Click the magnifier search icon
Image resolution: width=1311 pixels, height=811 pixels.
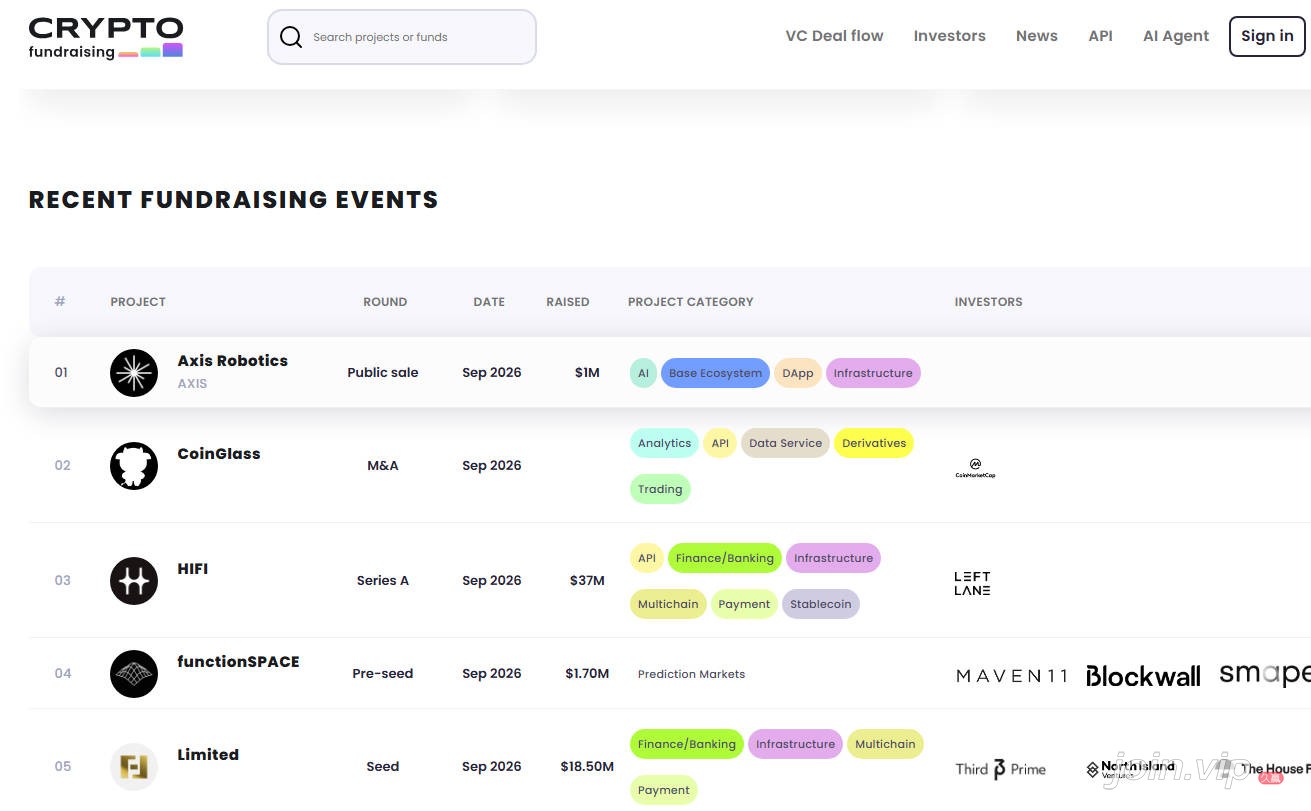point(291,37)
